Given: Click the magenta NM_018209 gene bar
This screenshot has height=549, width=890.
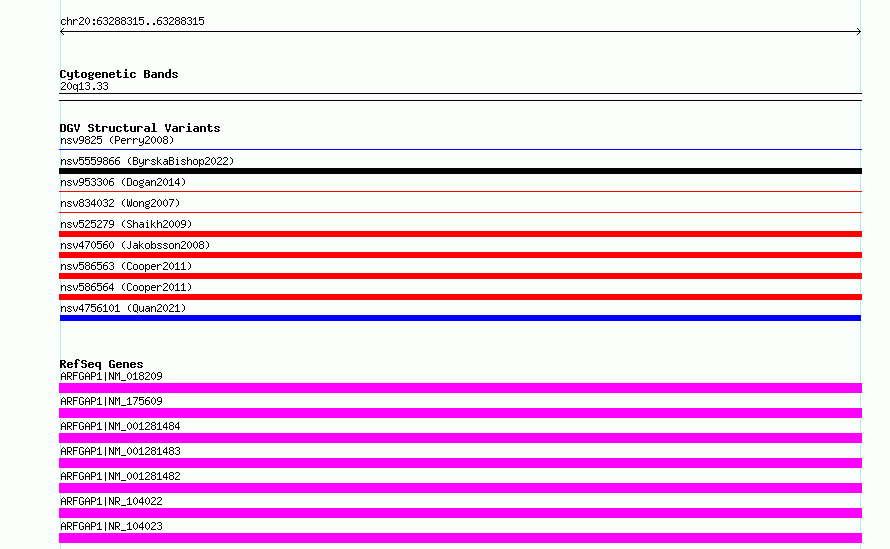Looking at the screenshot, I should pos(460,388).
